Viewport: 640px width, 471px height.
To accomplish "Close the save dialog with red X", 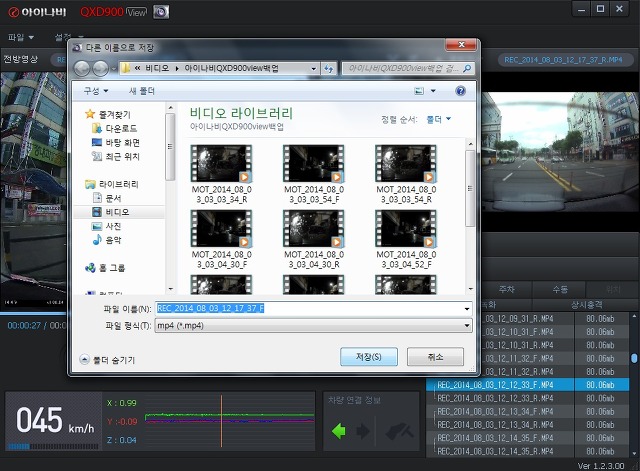I will (x=461, y=44).
